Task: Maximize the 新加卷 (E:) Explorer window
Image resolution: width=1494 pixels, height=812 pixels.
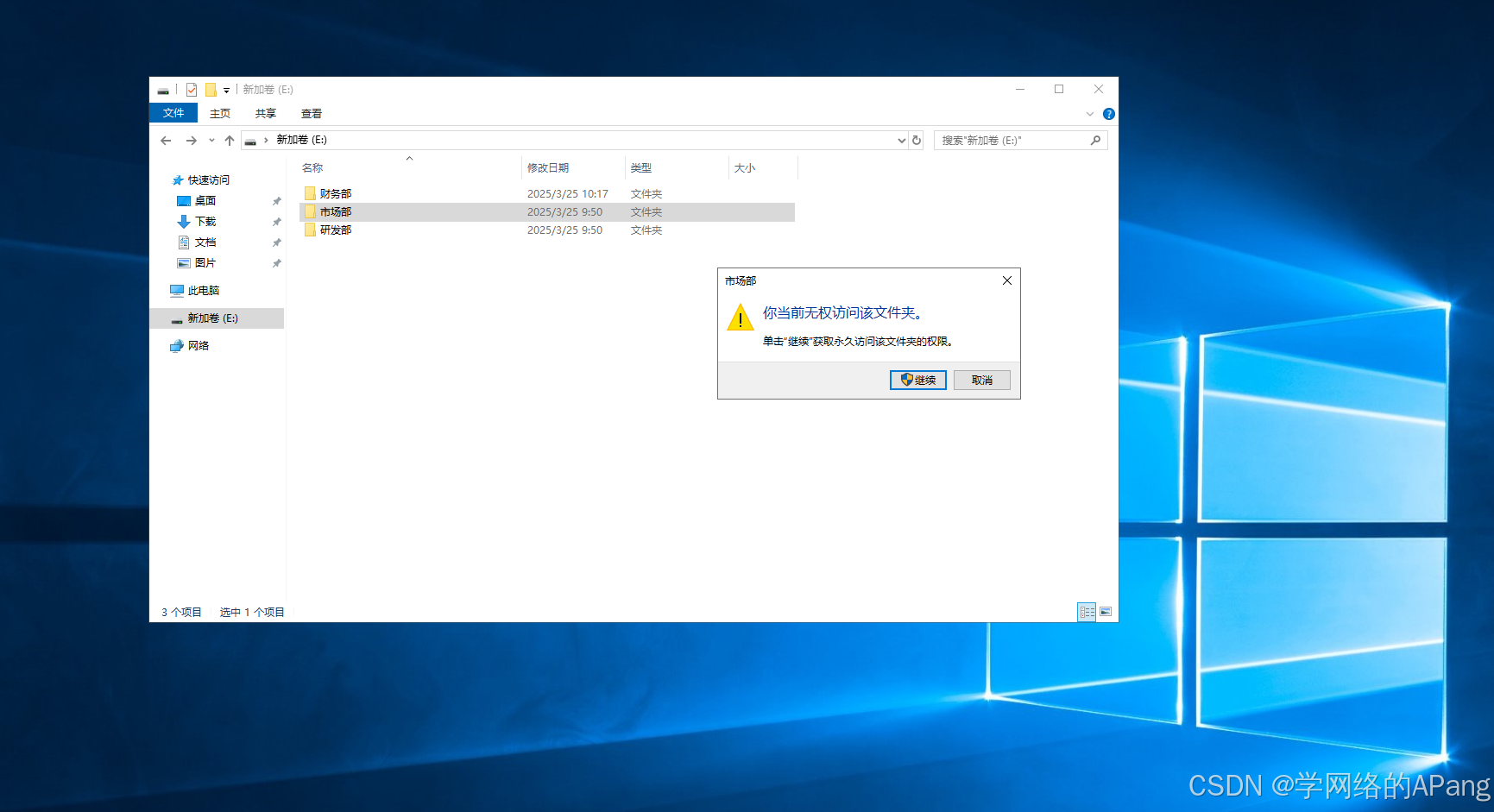Action: [x=1059, y=89]
